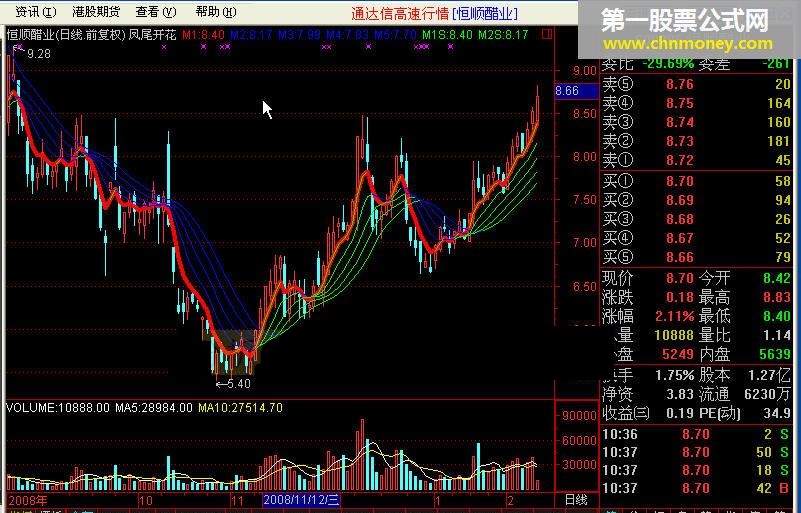The width and height of the screenshot is (801, 513).
Task: Click the 90000 volume axis label
Action: click(579, 415)
